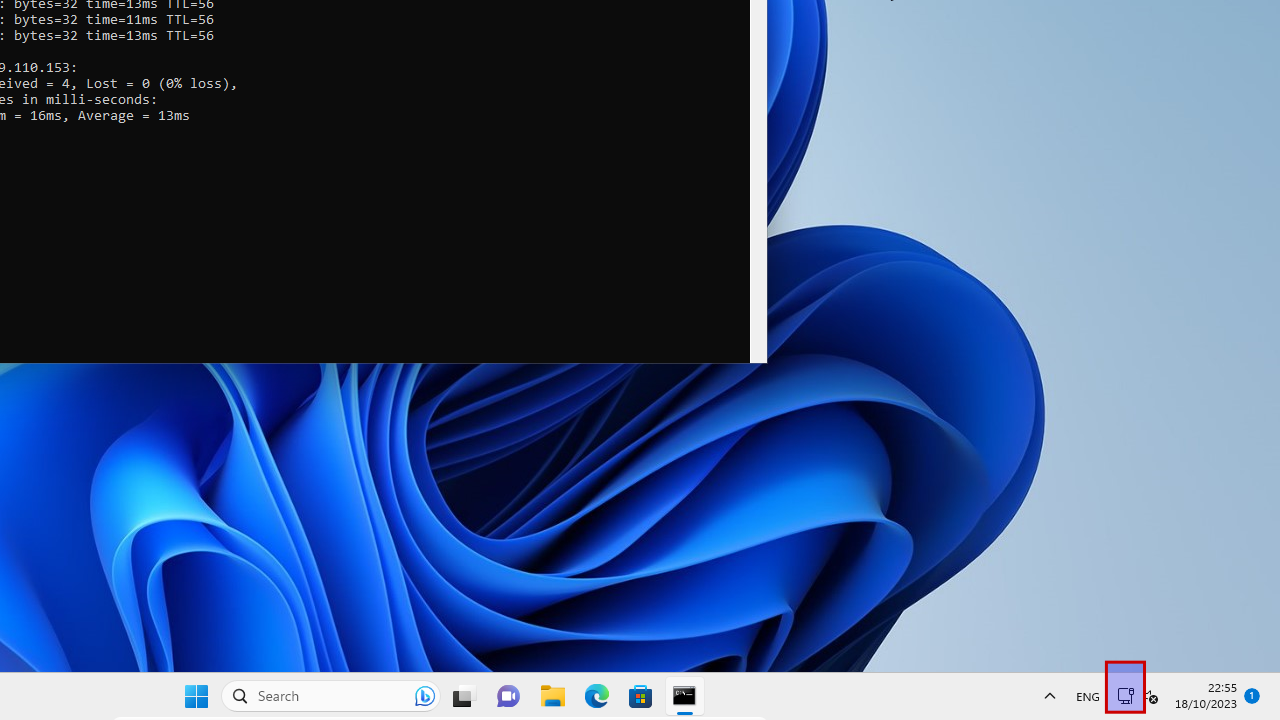Click the taskbar Search box

click(331, 696)
